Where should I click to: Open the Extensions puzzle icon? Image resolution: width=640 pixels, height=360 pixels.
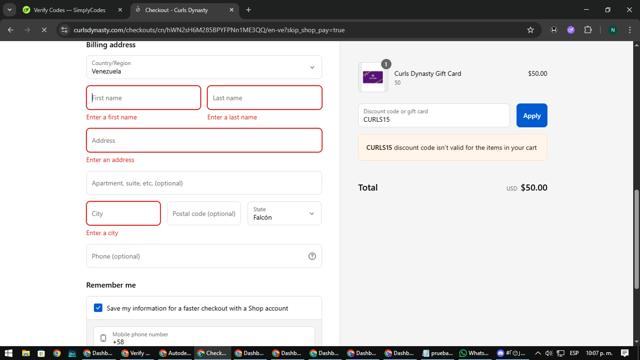pyautogui.click(x=588, y=30)
